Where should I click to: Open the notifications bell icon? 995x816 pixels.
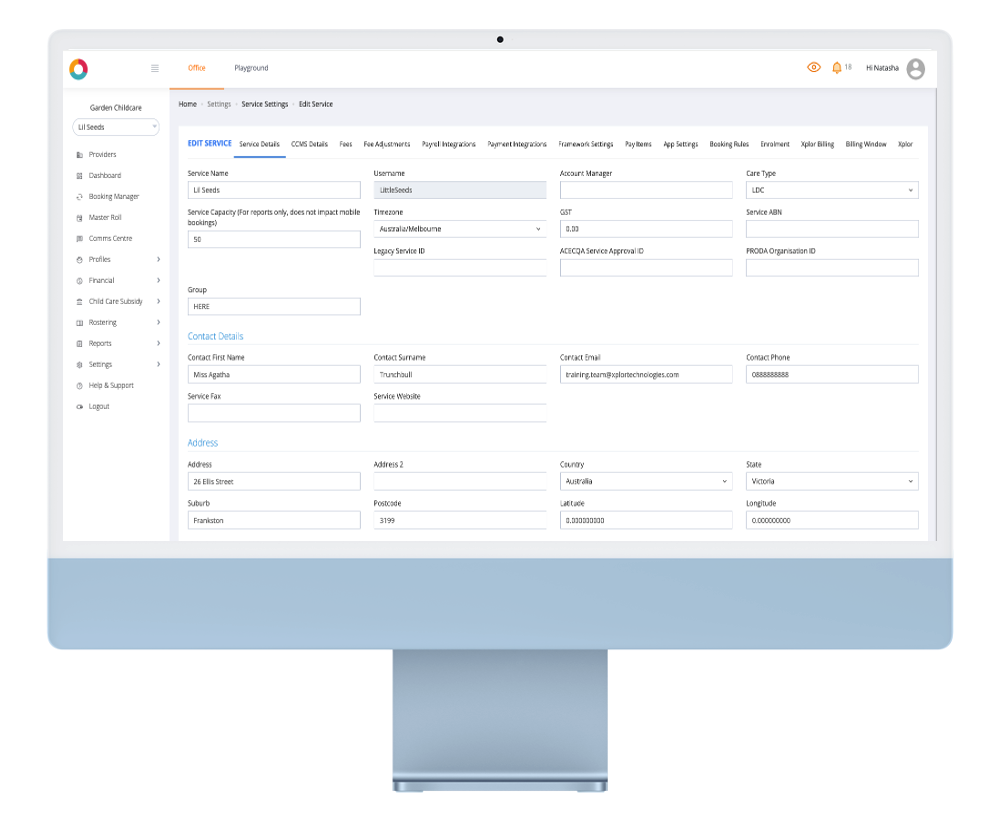click(x=836, y=67)
